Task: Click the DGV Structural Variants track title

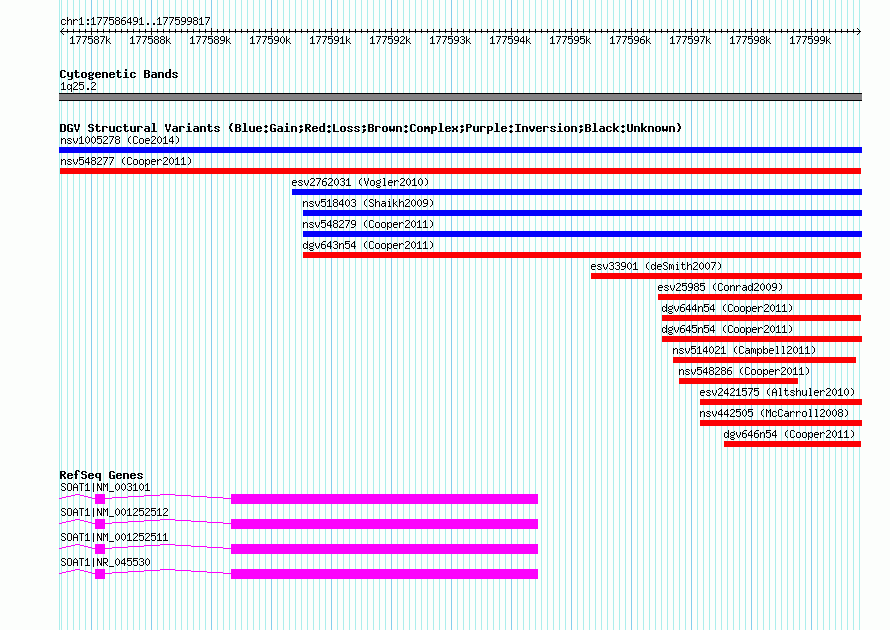Action: pyautogui.click(x=370, y=128)
